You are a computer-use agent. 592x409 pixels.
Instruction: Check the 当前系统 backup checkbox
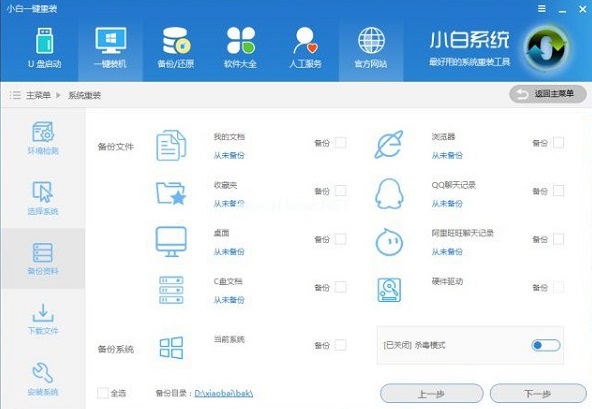(341, 345)
